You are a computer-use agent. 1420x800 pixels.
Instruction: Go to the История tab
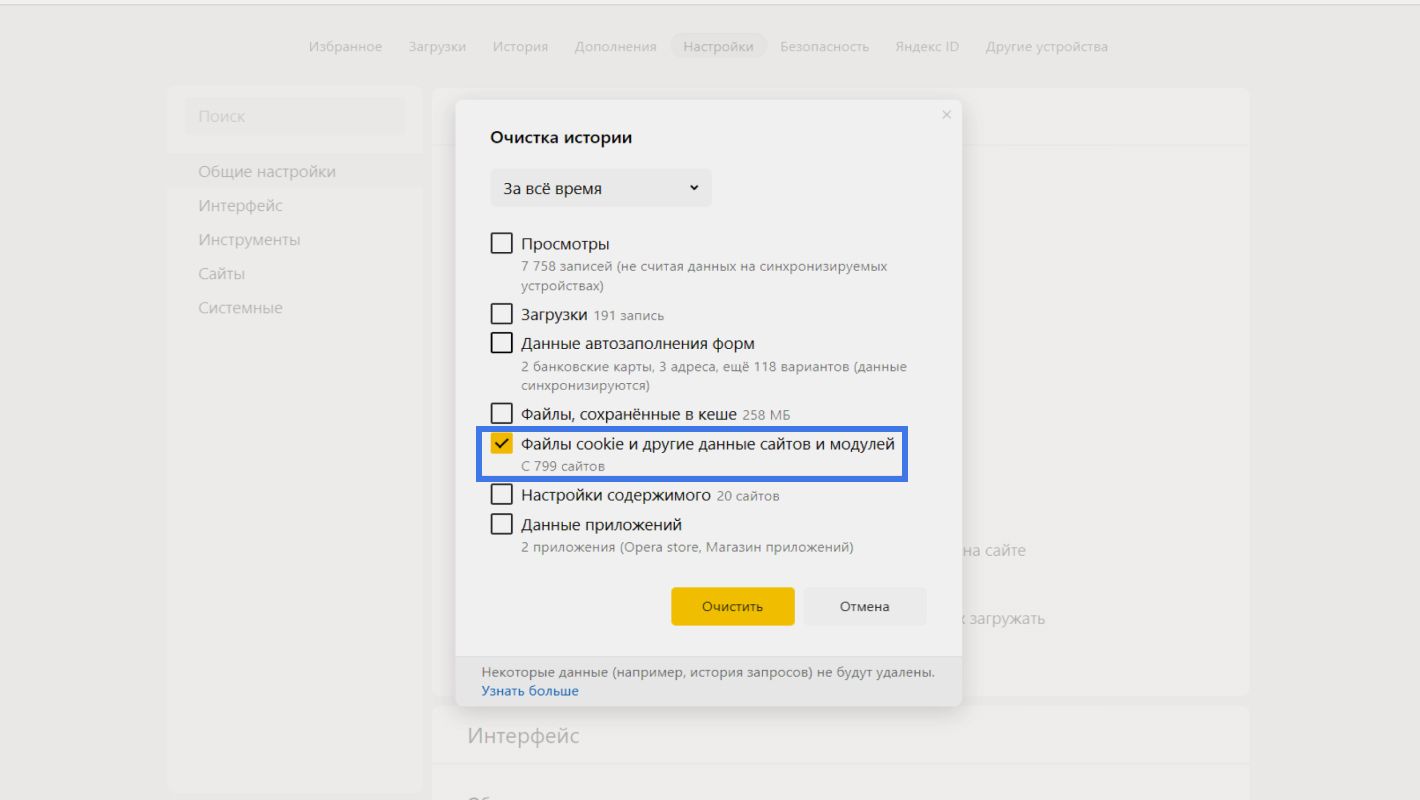coord(520,47)
